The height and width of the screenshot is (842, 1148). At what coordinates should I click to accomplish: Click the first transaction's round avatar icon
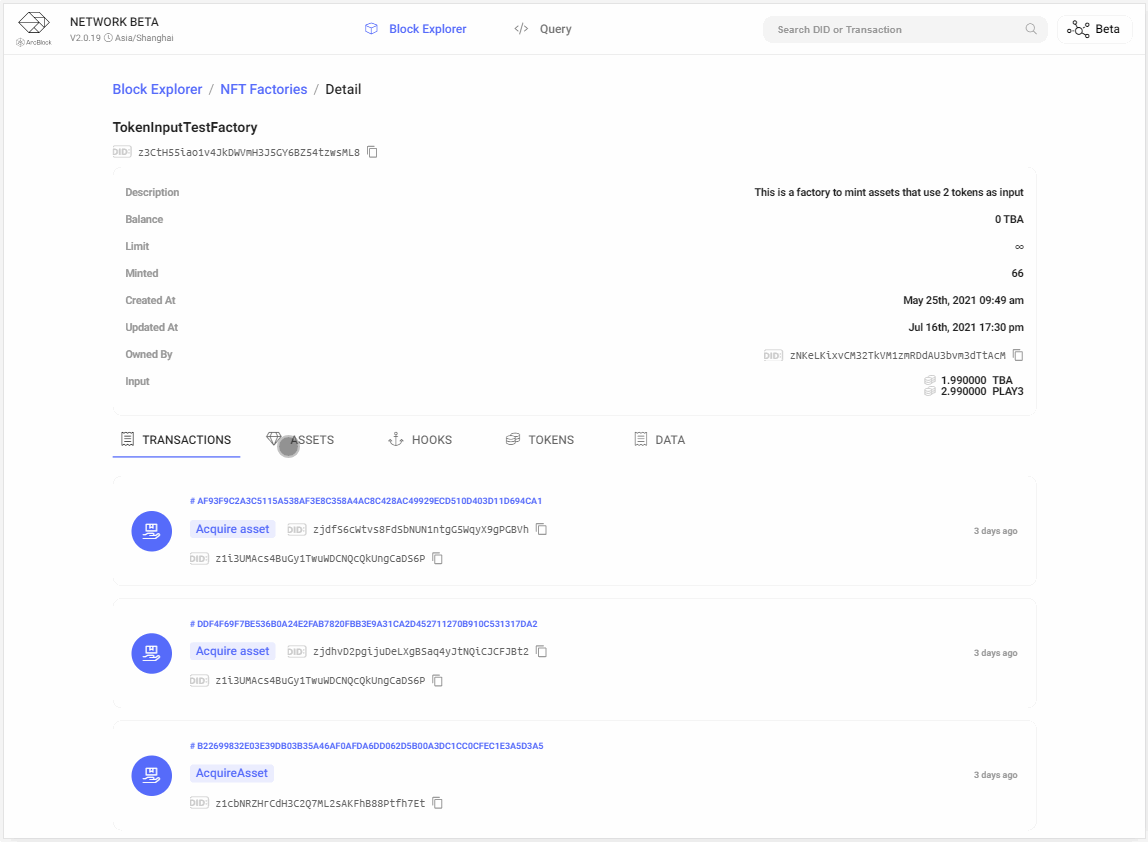[x=152, y=530]
